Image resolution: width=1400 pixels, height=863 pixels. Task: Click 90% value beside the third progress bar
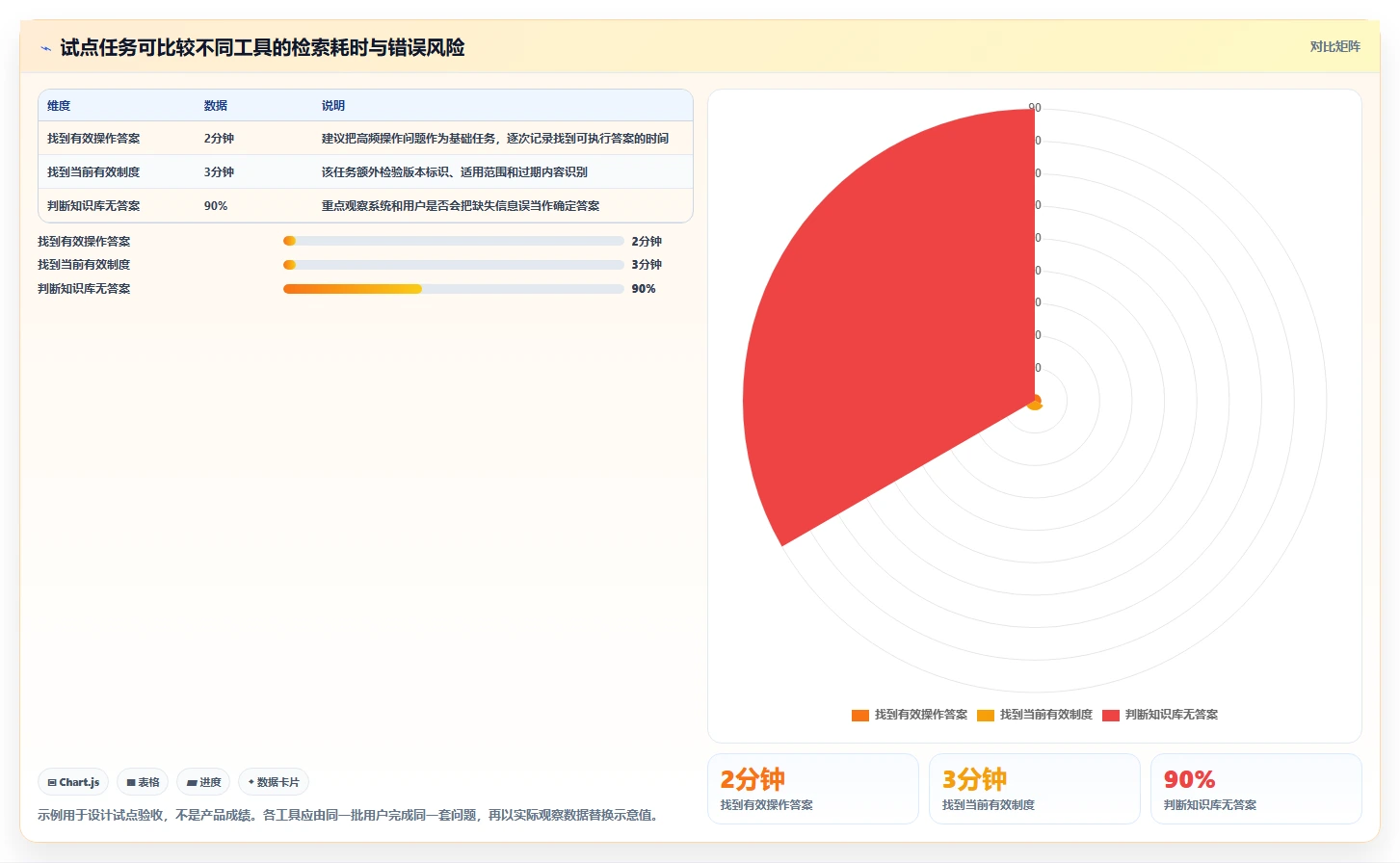pos(644,289)
